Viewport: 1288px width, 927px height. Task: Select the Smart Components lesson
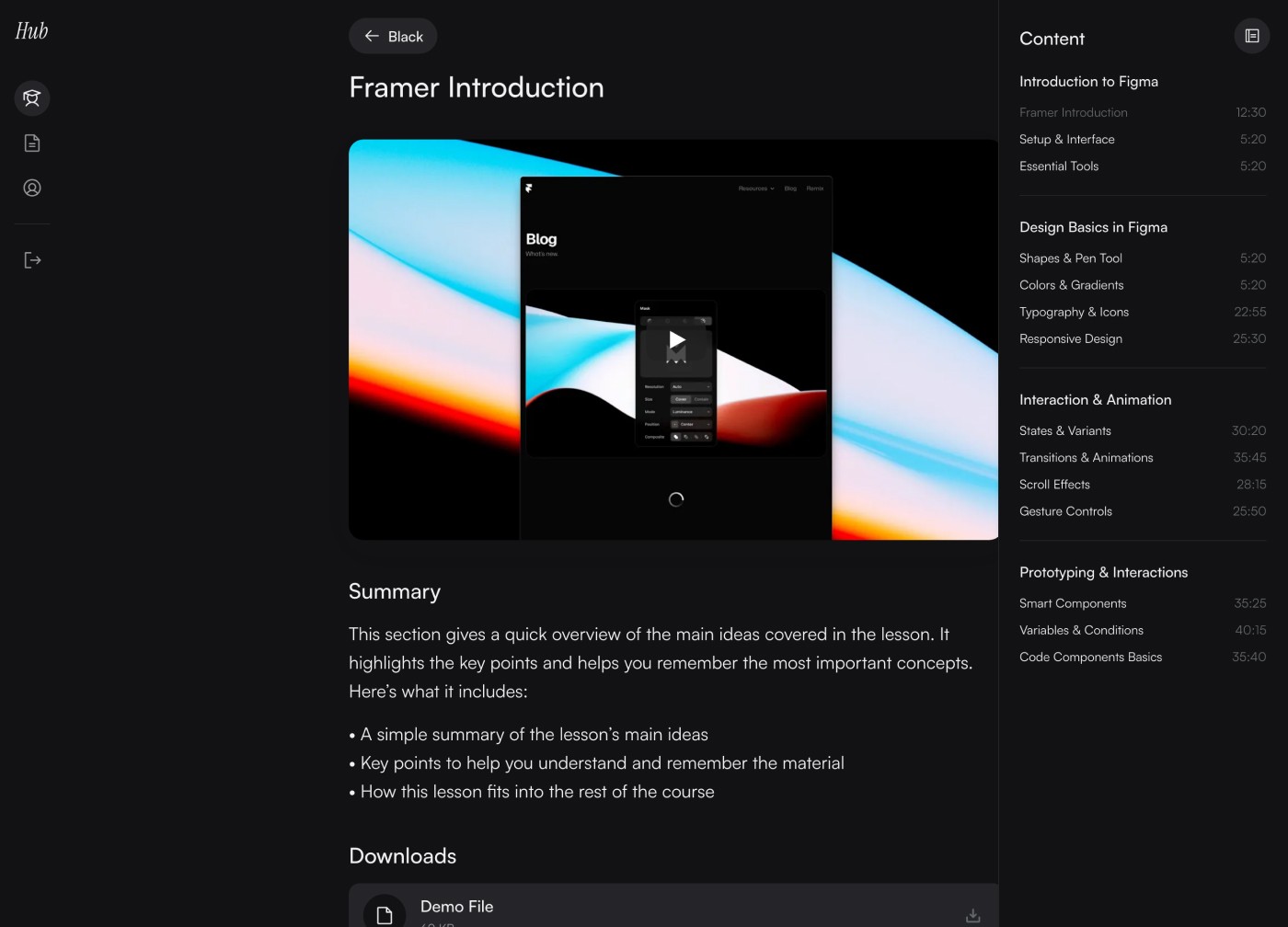click(1143, 603)
